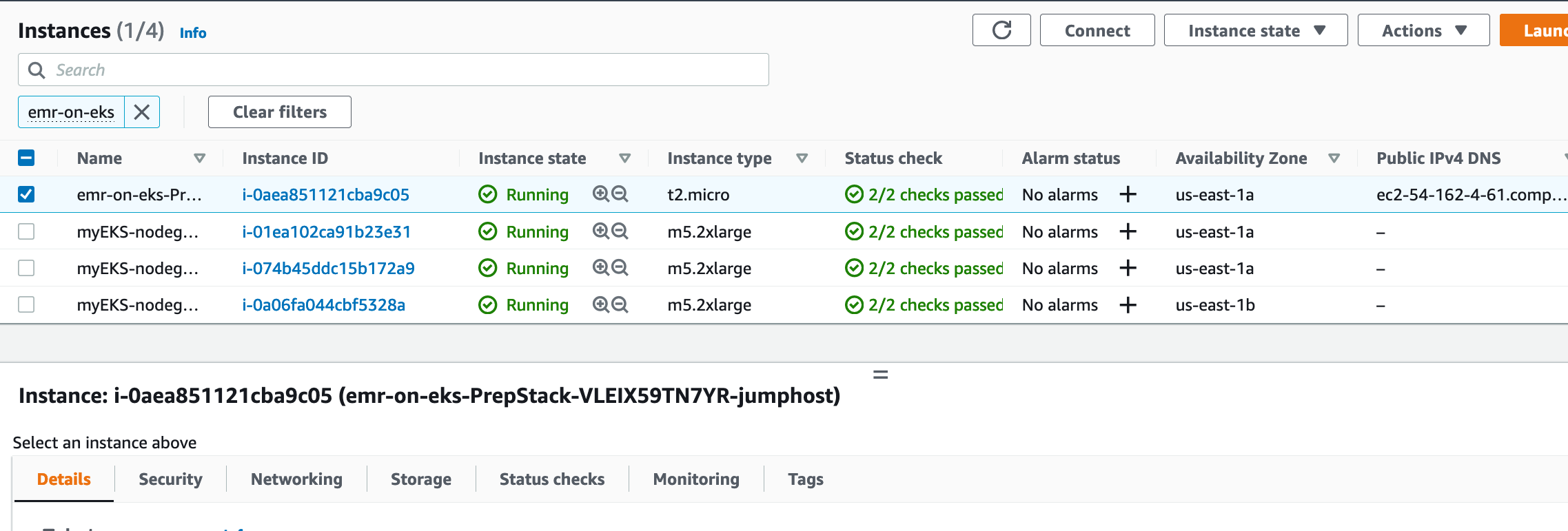Click the Status check column header
1568x531 pixels.
[x=893, y=158]
